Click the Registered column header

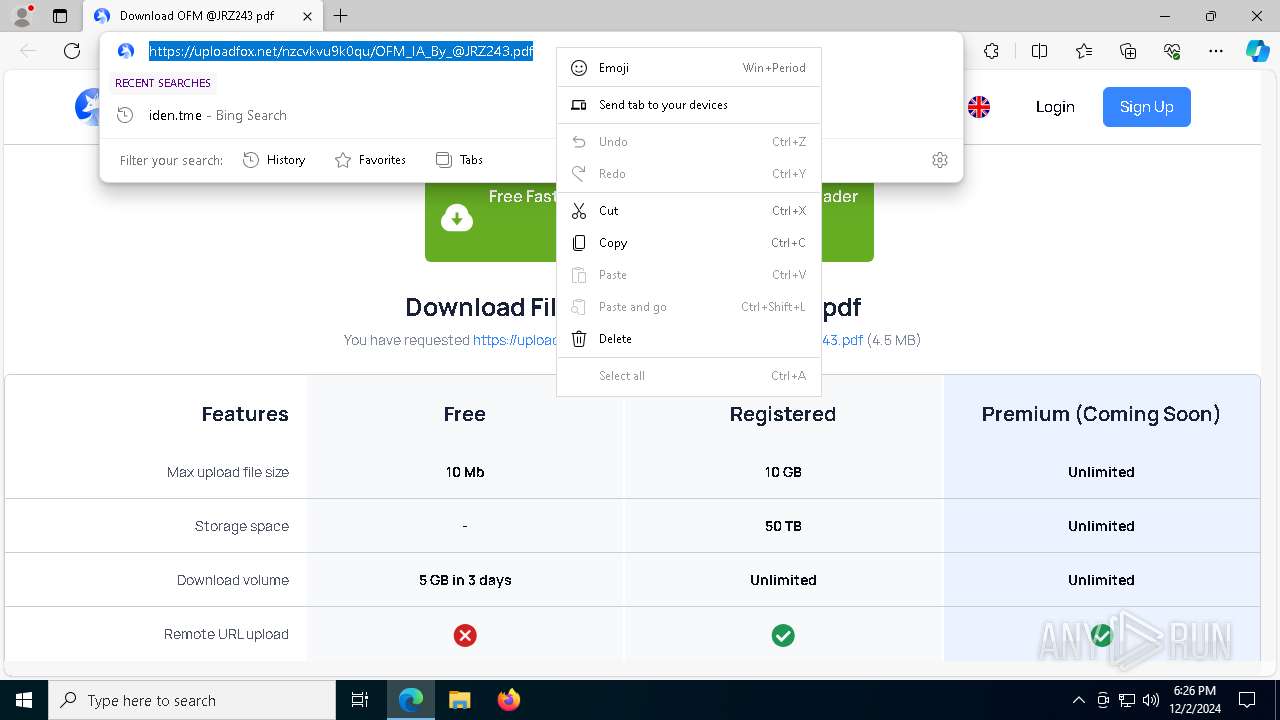coord(783,414)
